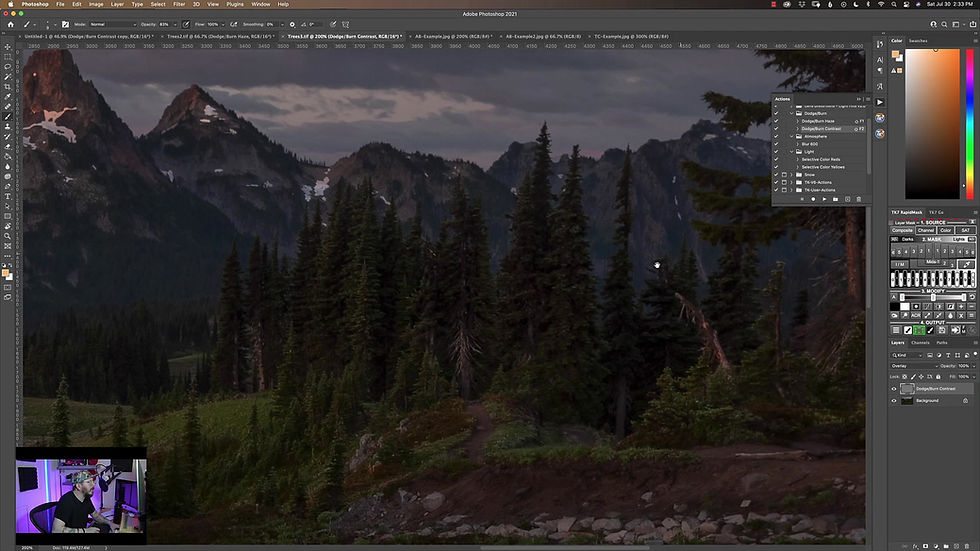Viewport: 980px width, 551px height.
Task: Select the Lasso tool
Action: (8, 67)
